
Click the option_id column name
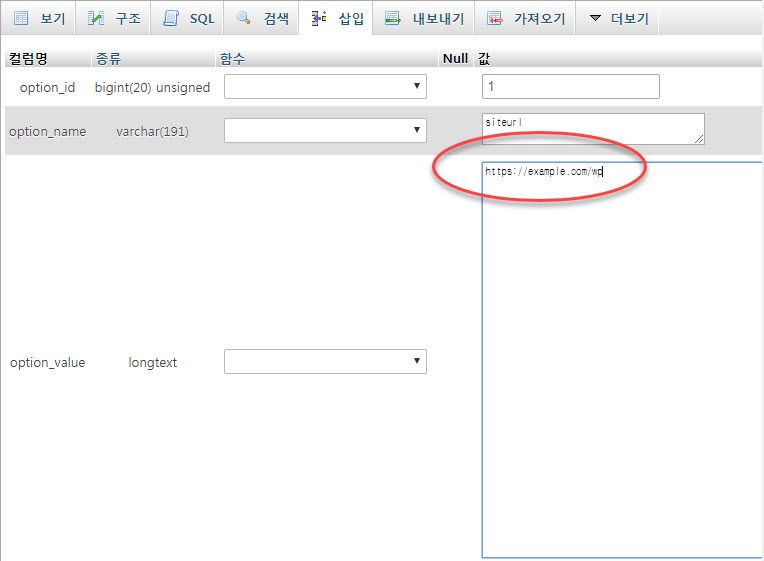pos(47,88)
